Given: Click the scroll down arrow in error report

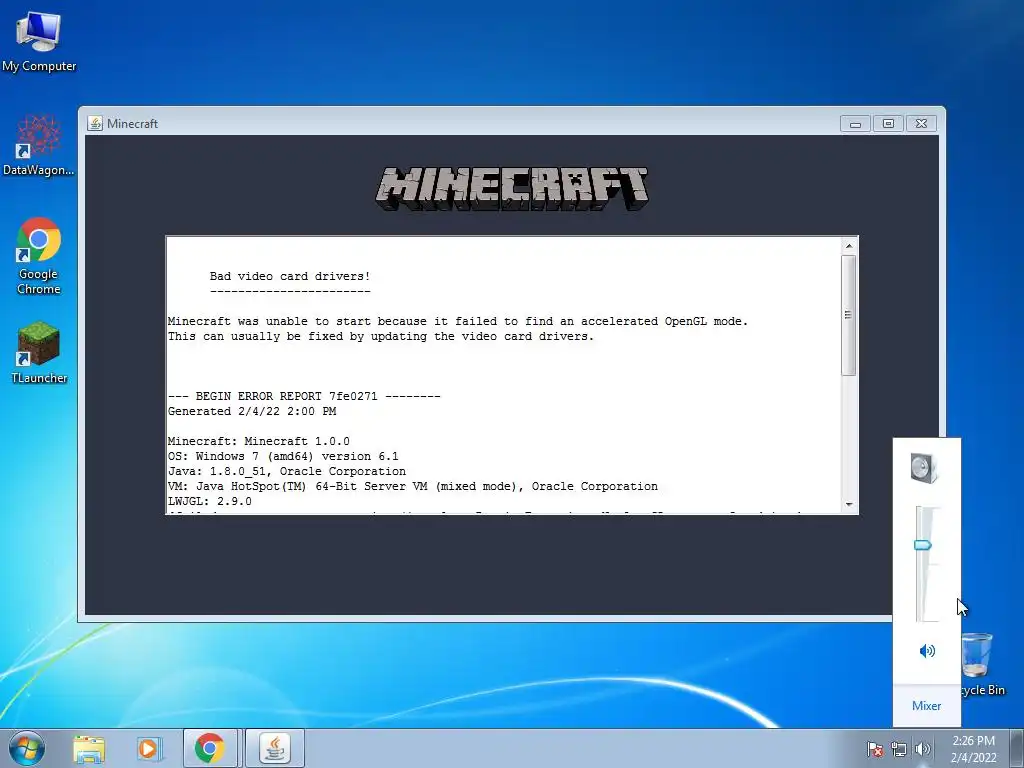Looking at the screenshot, I should pos(848,504).
